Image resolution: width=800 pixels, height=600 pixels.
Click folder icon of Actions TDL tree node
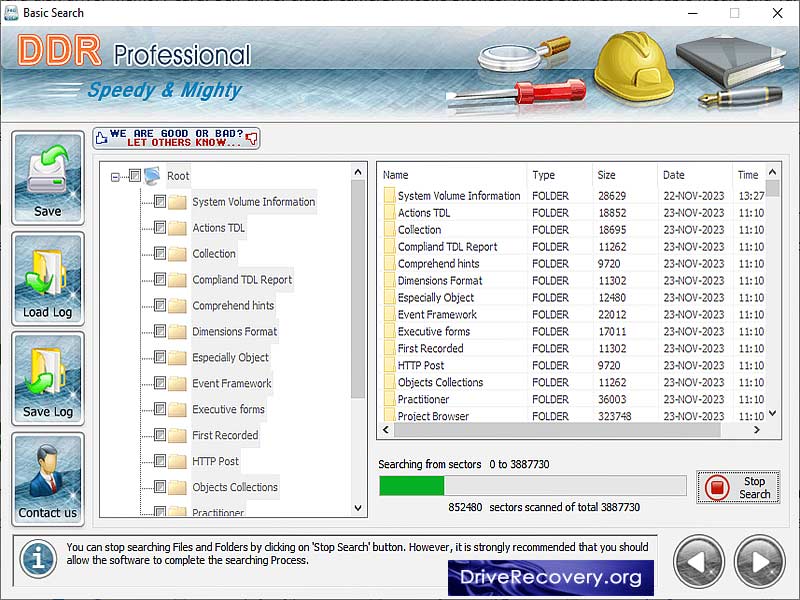pos(177,228)
